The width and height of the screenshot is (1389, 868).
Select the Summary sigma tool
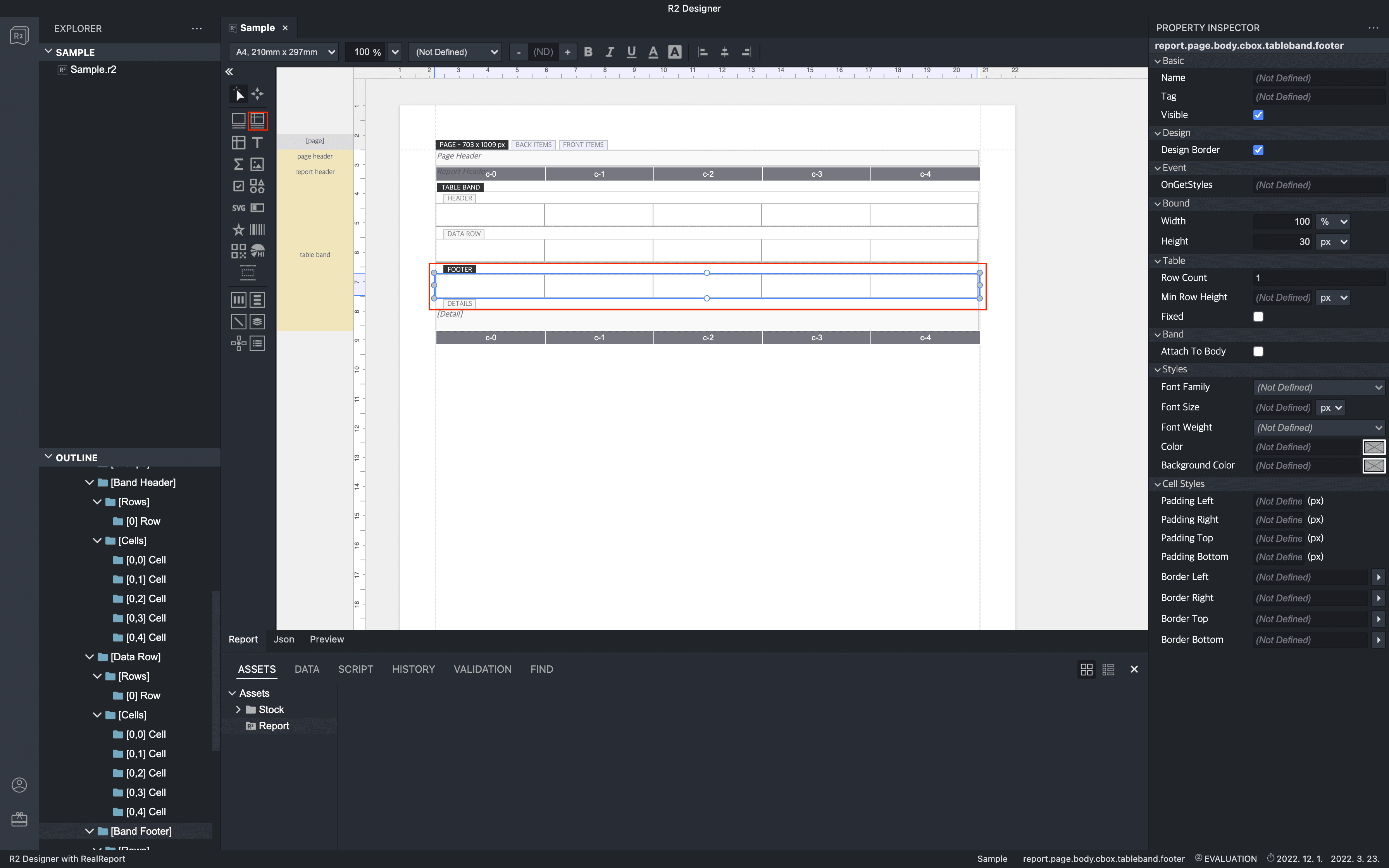238,164
